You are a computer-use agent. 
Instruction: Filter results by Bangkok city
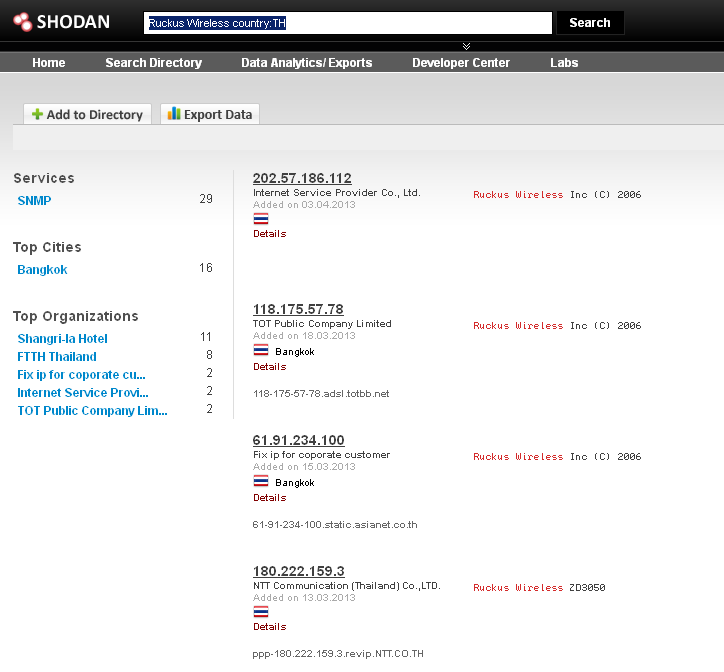click(x=42, y=270)
